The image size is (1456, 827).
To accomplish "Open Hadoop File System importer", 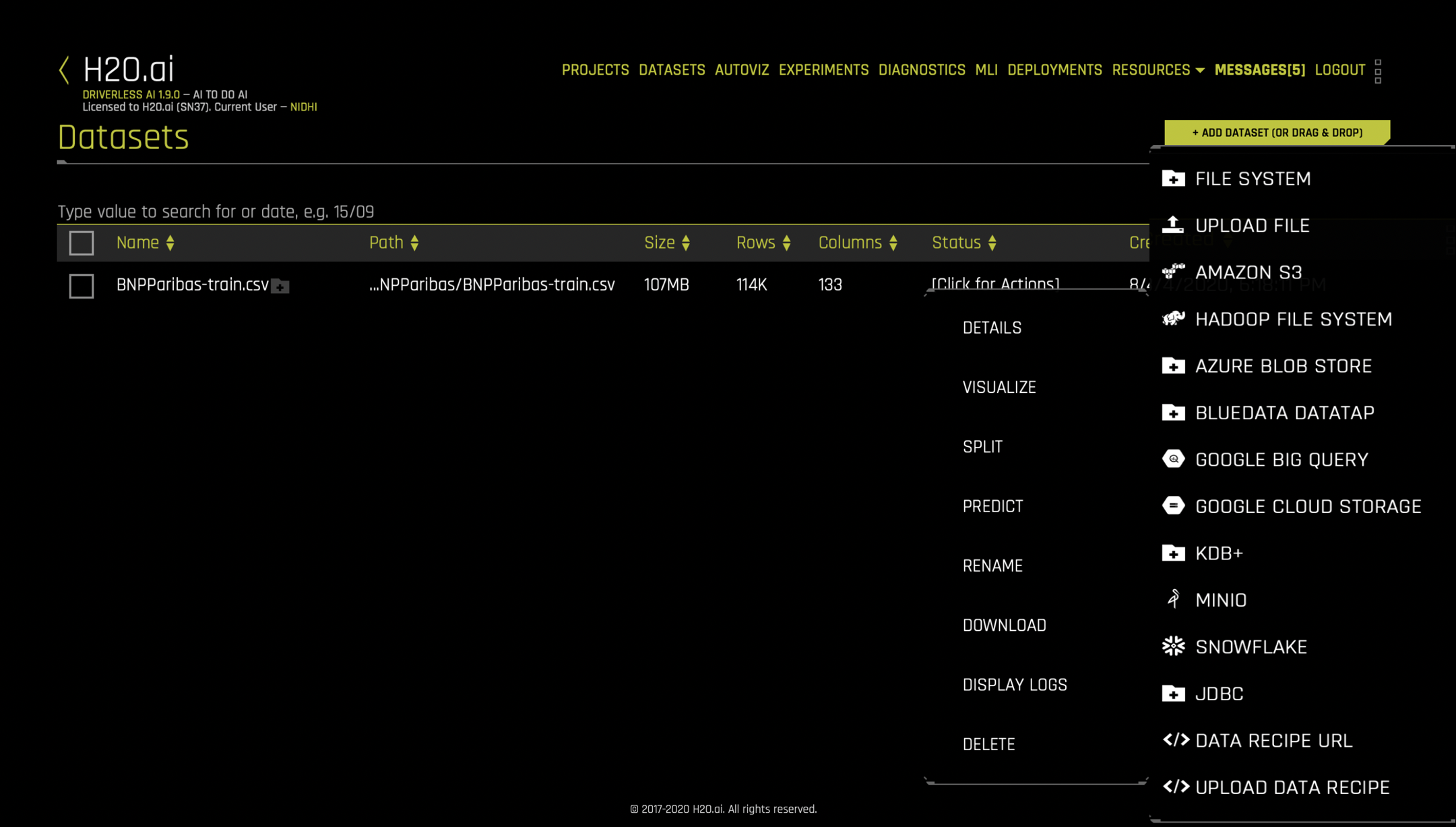I will (x=1296, y=319).
